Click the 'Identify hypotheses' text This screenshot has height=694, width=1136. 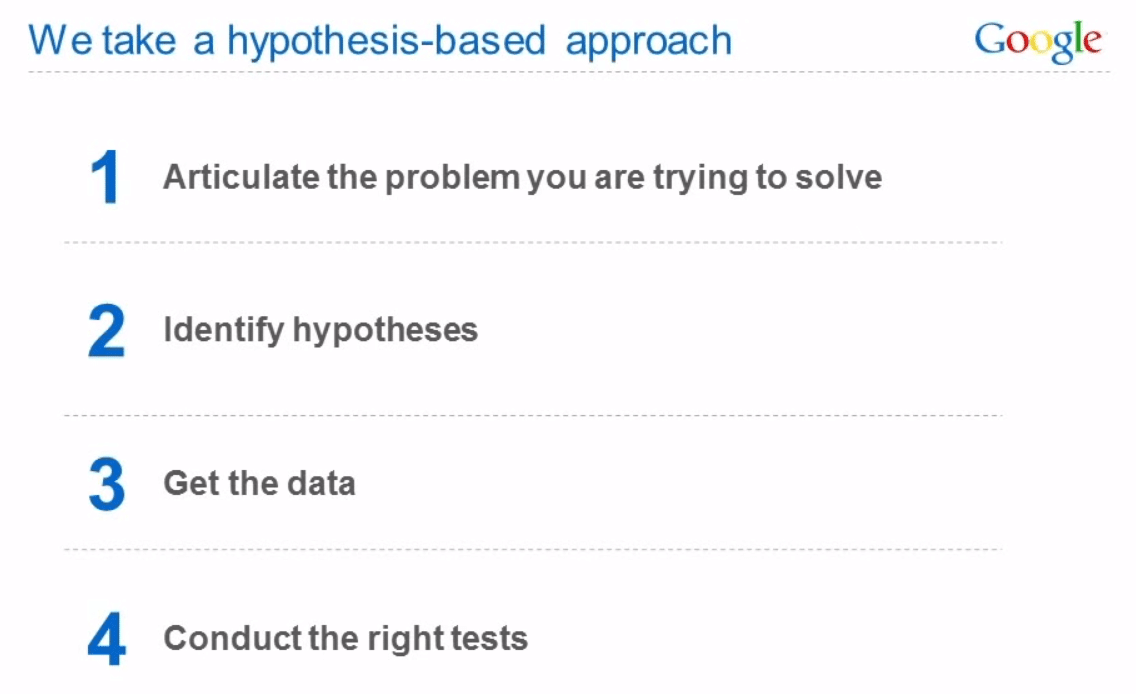click(x=320, y=330)
